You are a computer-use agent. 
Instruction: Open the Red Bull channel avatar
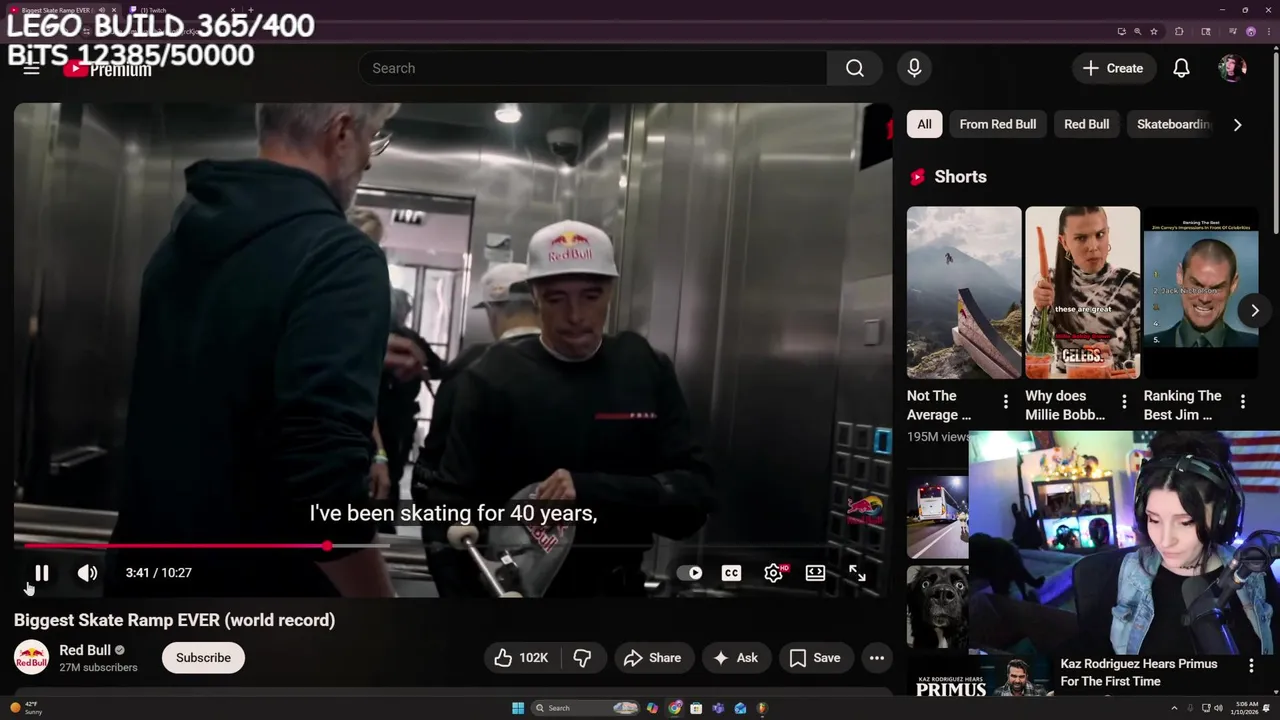coord(31,657)
